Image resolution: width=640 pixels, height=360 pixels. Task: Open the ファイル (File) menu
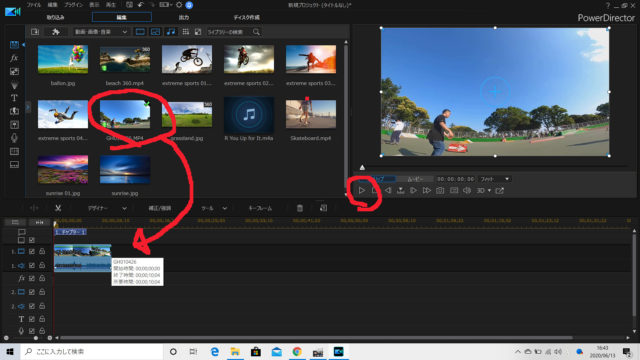click(x=34, y=5)
